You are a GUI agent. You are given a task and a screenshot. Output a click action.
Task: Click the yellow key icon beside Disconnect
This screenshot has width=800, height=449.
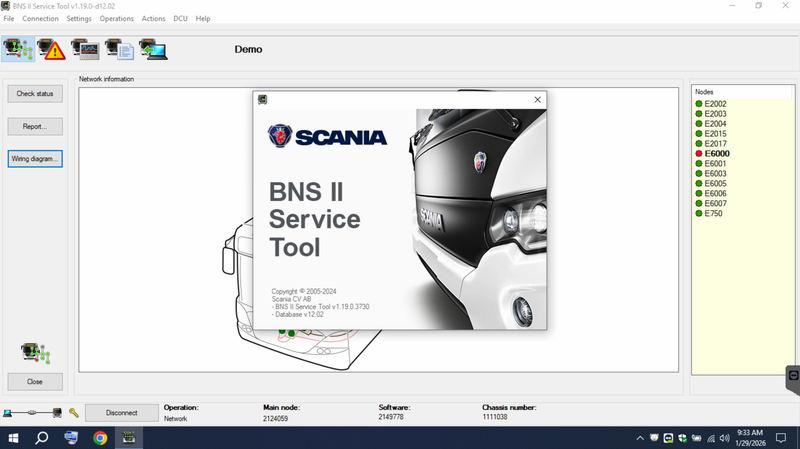click(74, 412)
